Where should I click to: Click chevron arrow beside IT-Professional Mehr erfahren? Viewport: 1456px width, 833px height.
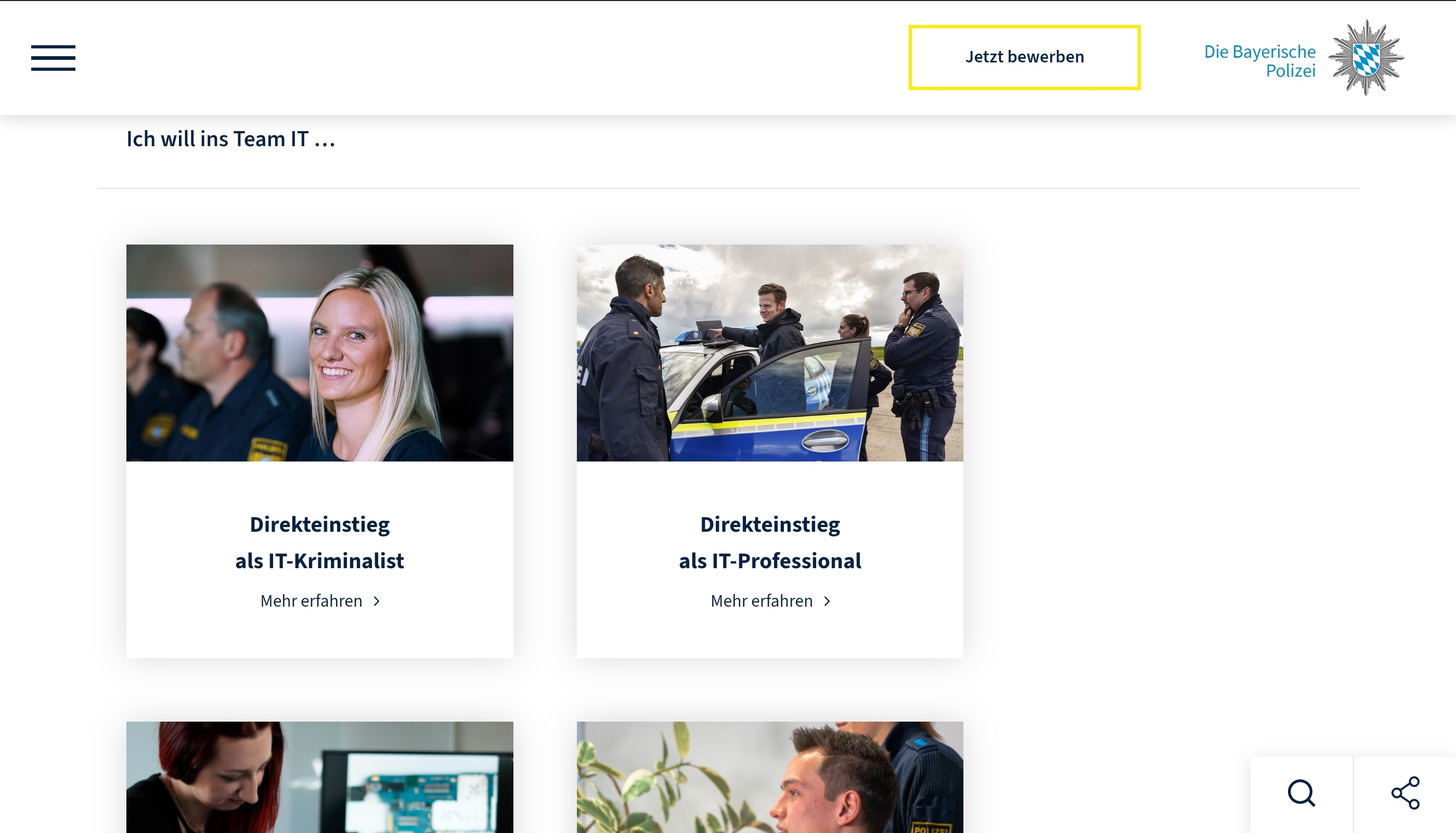827,601
